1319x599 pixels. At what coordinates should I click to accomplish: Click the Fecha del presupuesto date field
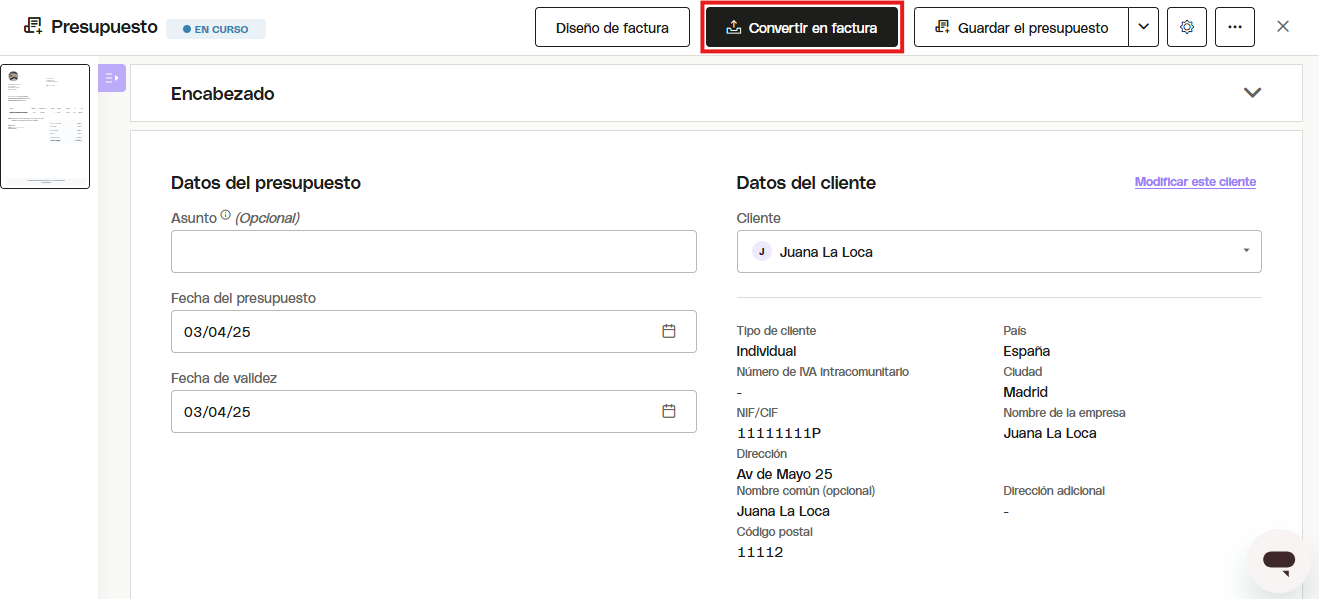(x=434, y=331)
